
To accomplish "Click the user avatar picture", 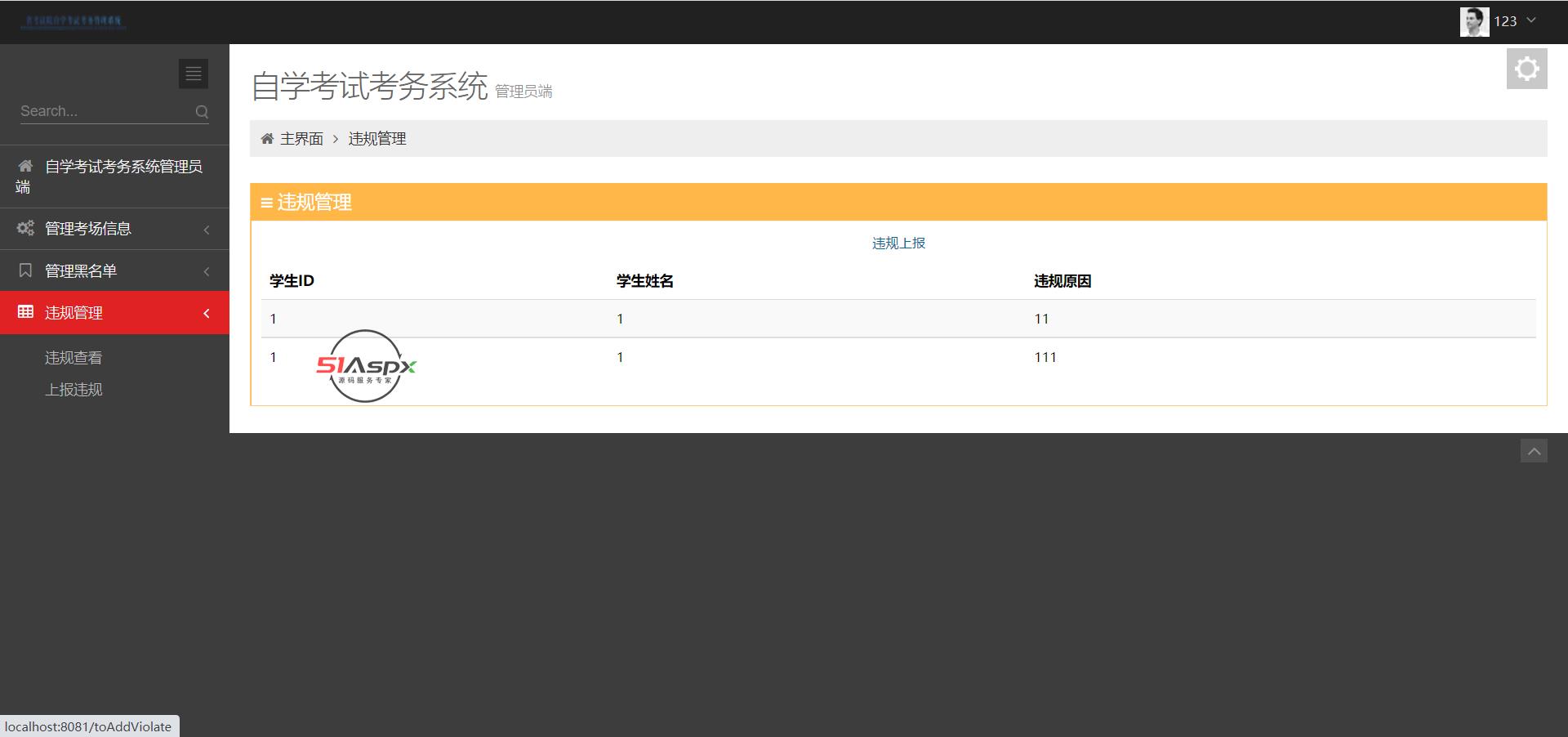I will click(x=1474, y=22).
